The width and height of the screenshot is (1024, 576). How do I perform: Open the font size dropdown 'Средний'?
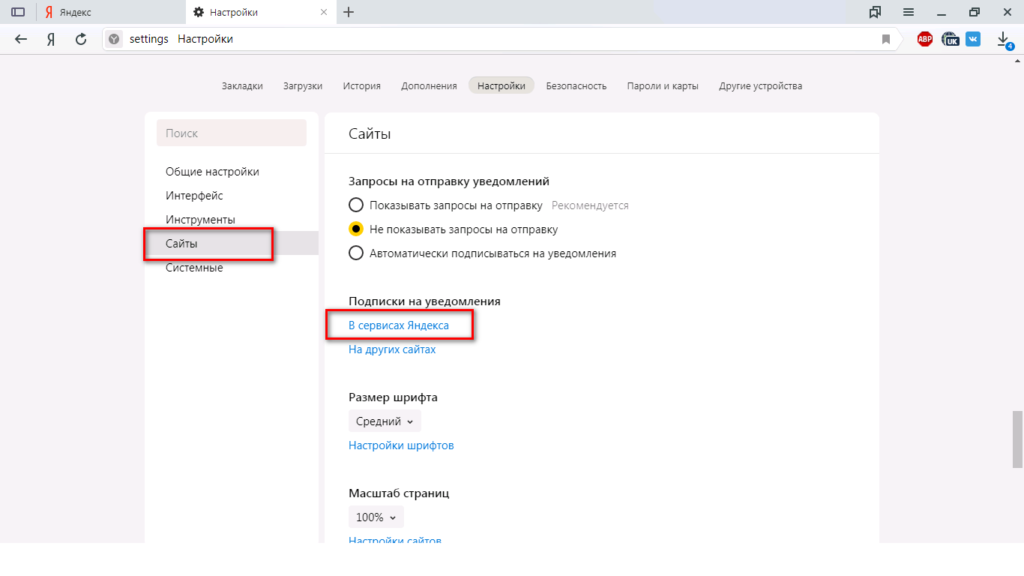[x=385, y=421]
